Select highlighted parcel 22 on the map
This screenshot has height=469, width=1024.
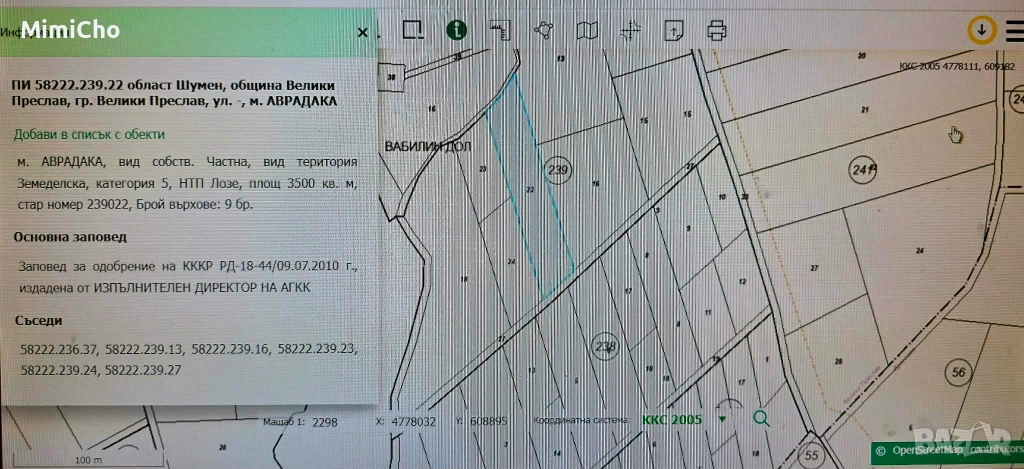click(531, 188)
